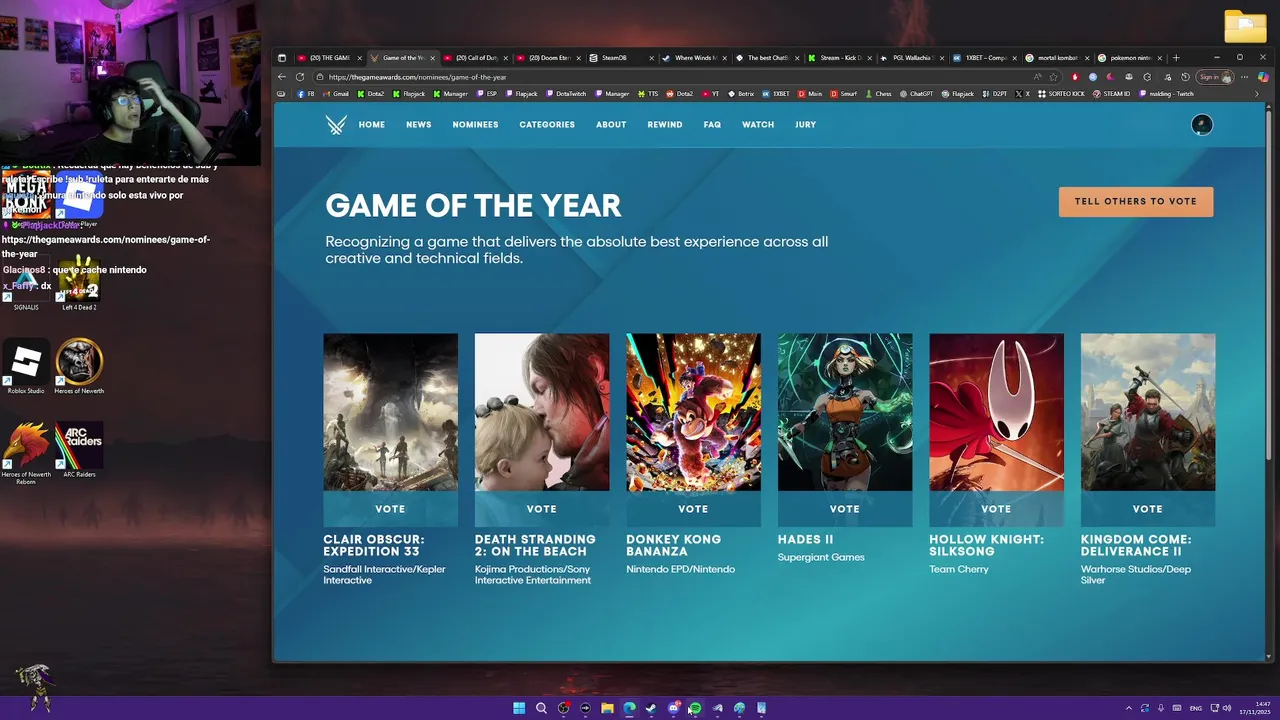Vote for Hollow Knight: Silksong

click(996, 509)
